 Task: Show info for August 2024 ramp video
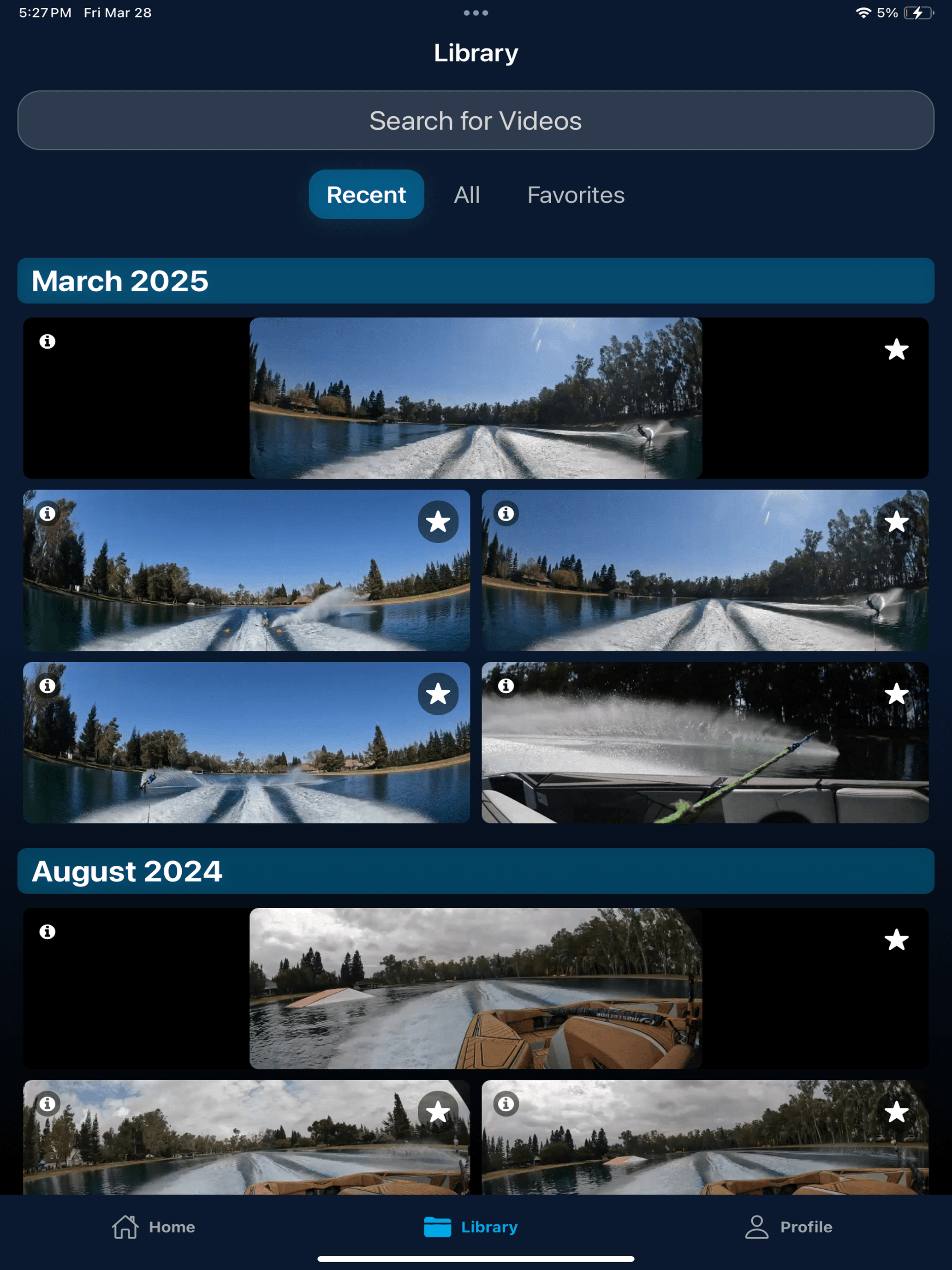48,932
